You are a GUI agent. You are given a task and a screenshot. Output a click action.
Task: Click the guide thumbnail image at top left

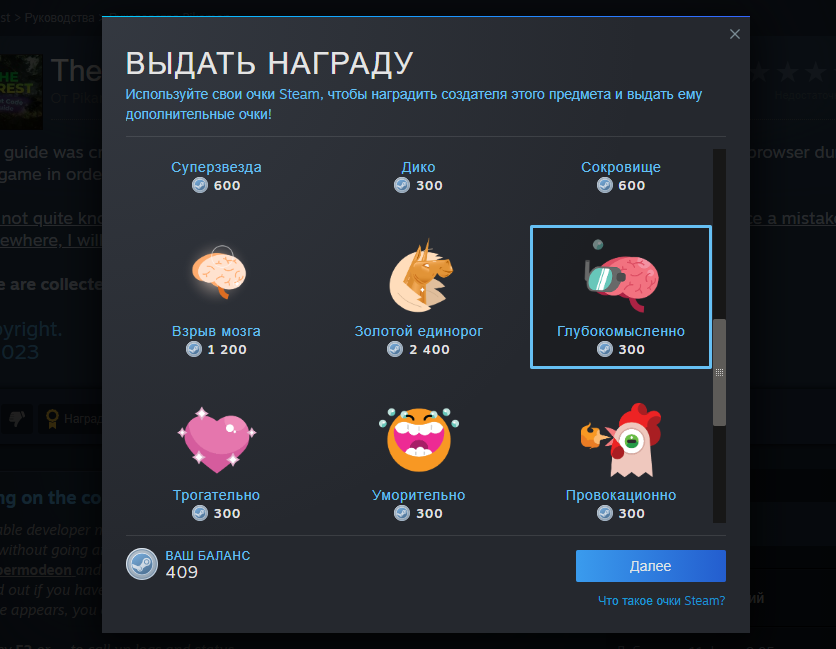tap(21, 92)
